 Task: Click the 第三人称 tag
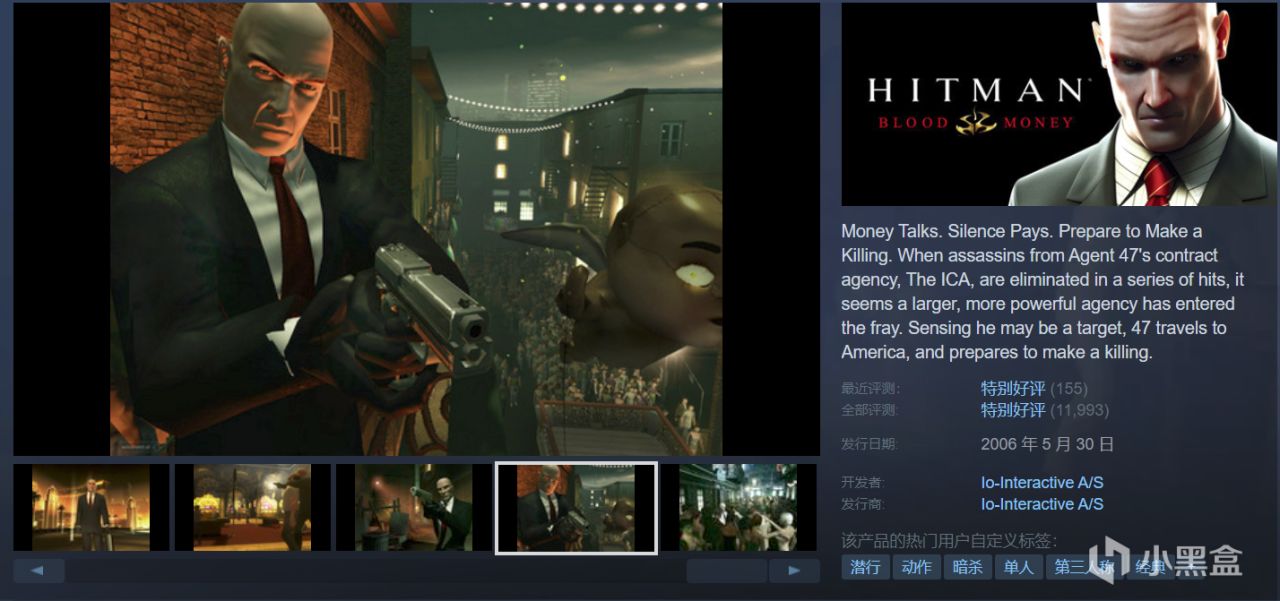(1084, 567)
